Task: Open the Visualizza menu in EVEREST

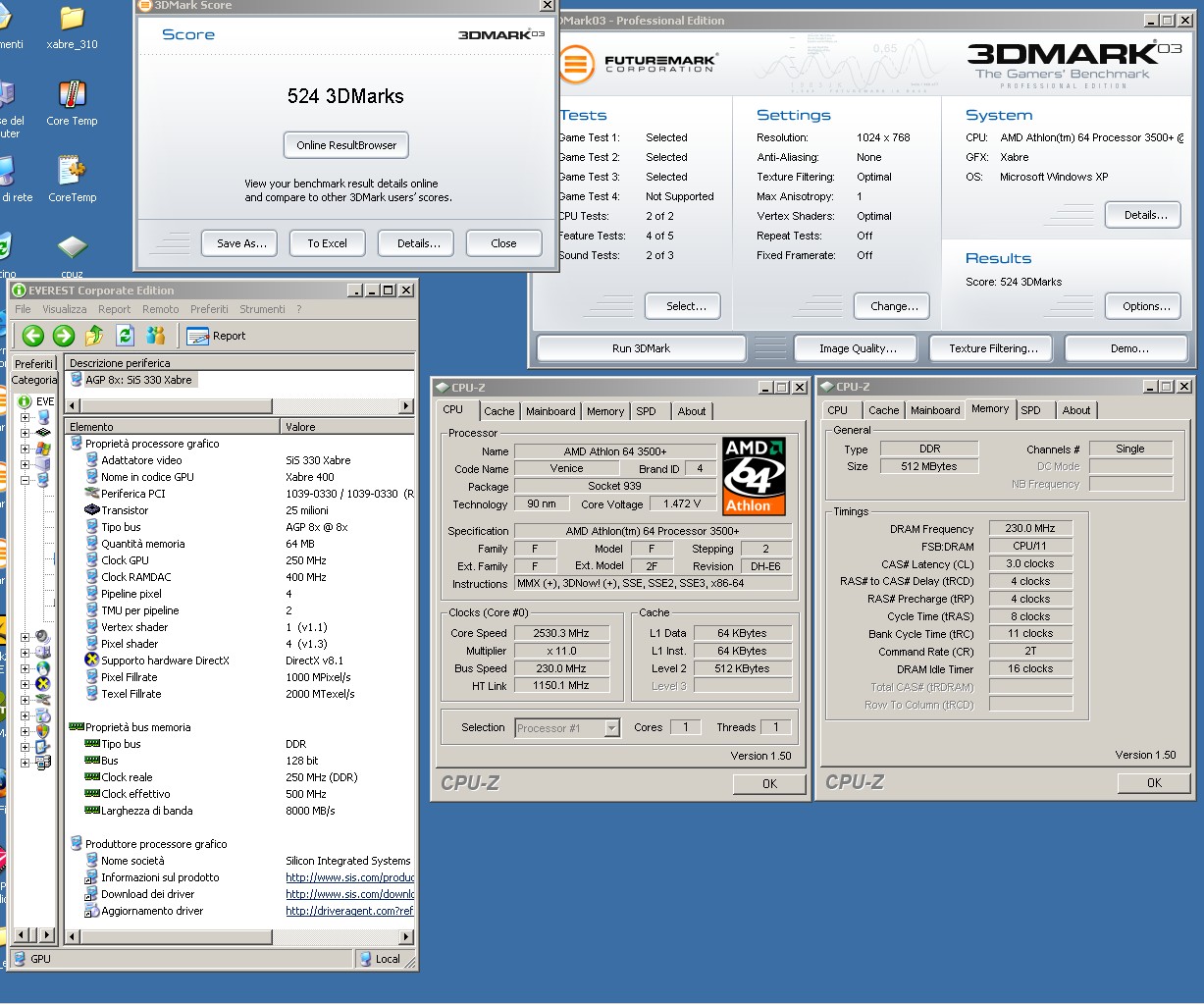Action: tap(65, 309)
